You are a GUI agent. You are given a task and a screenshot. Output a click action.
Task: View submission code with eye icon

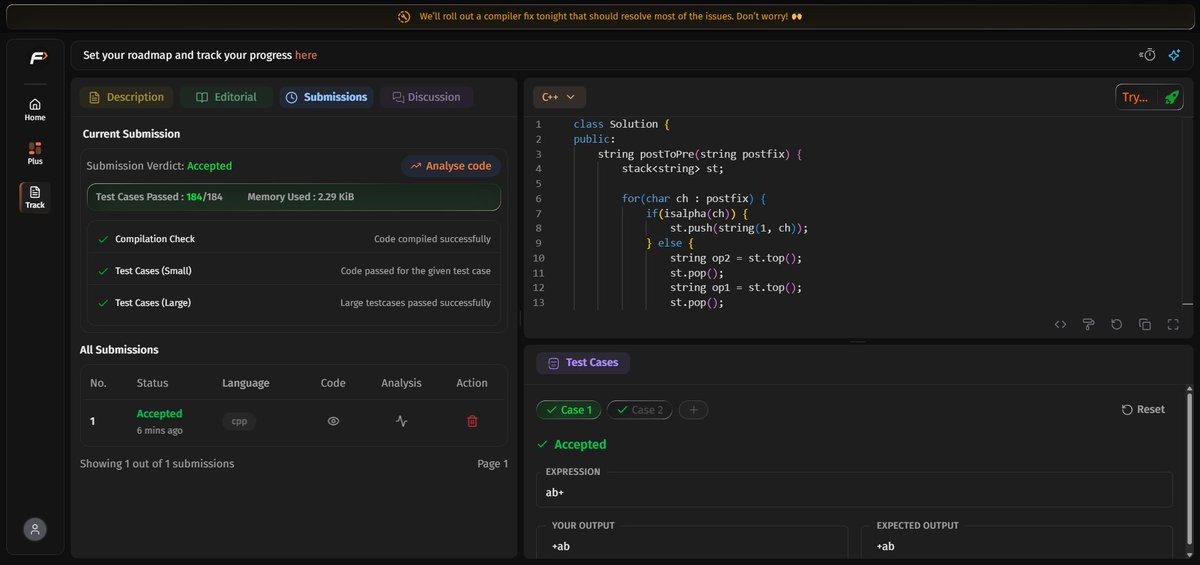pyautogui.click(x=334, y=421)
